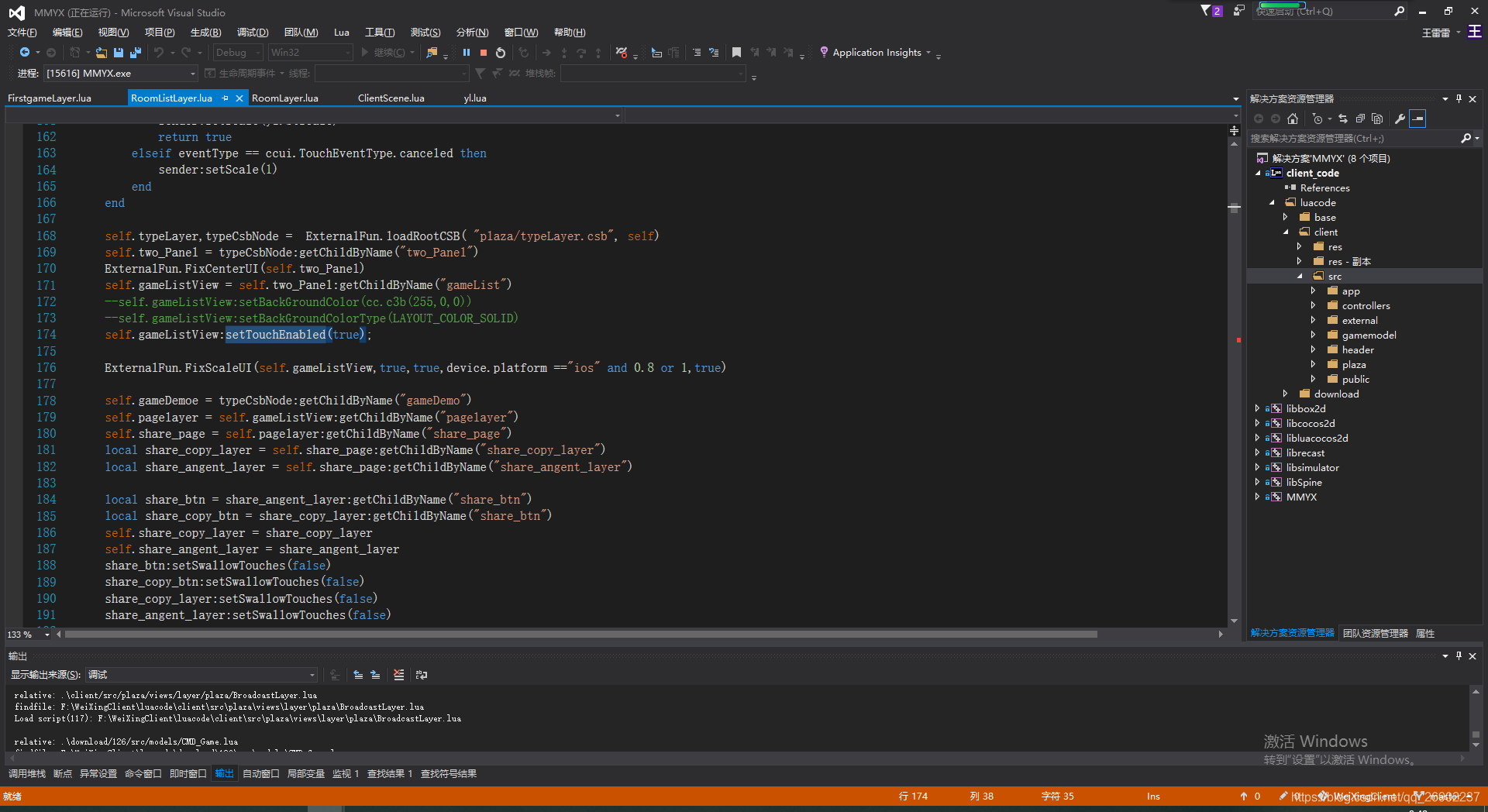Uncomment the selected lines

click(x=714, y=53)
